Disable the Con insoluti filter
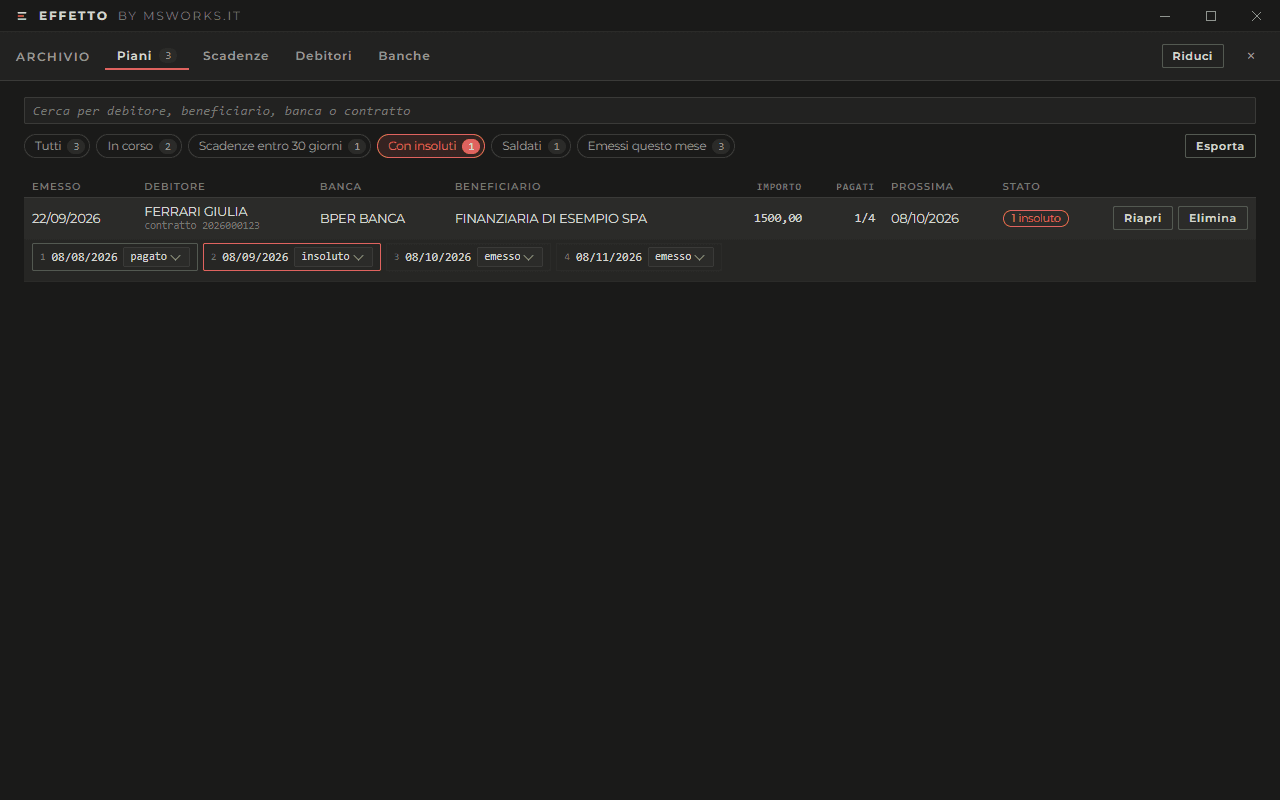Screen dimensions: 1280x800 pos(431,146)
